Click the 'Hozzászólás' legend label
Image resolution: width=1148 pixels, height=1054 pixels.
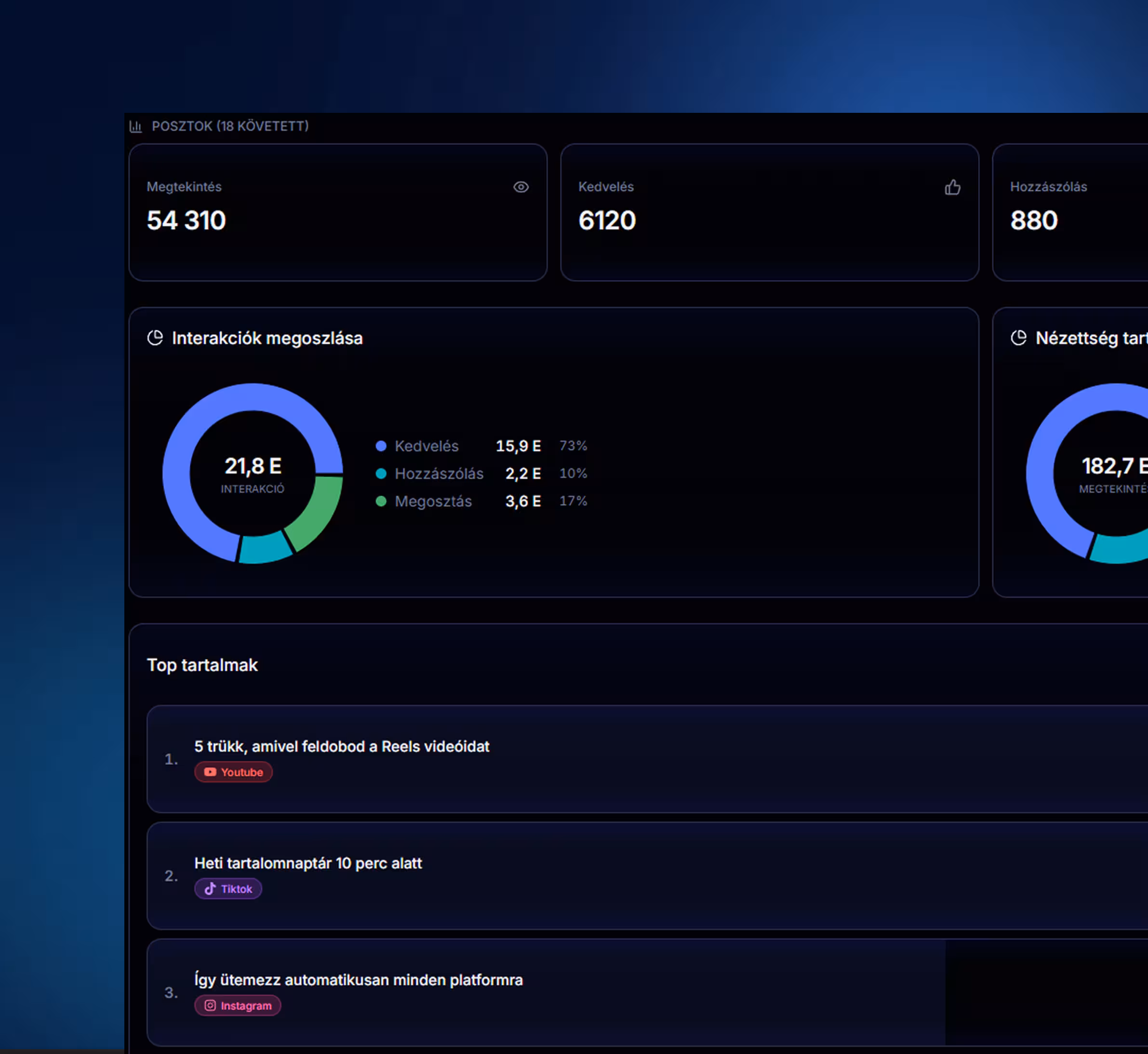click(439, 473)
